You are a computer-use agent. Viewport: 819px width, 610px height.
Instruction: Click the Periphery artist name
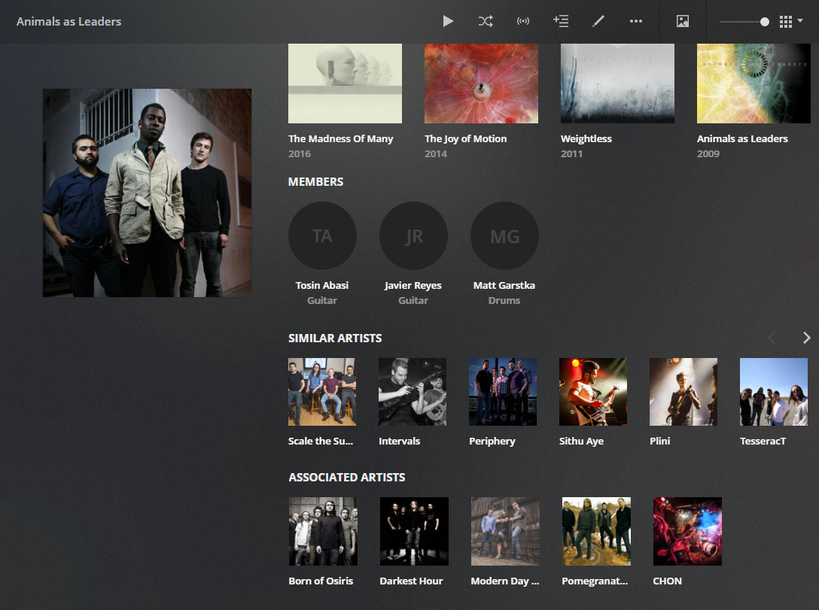coord(492,441)
